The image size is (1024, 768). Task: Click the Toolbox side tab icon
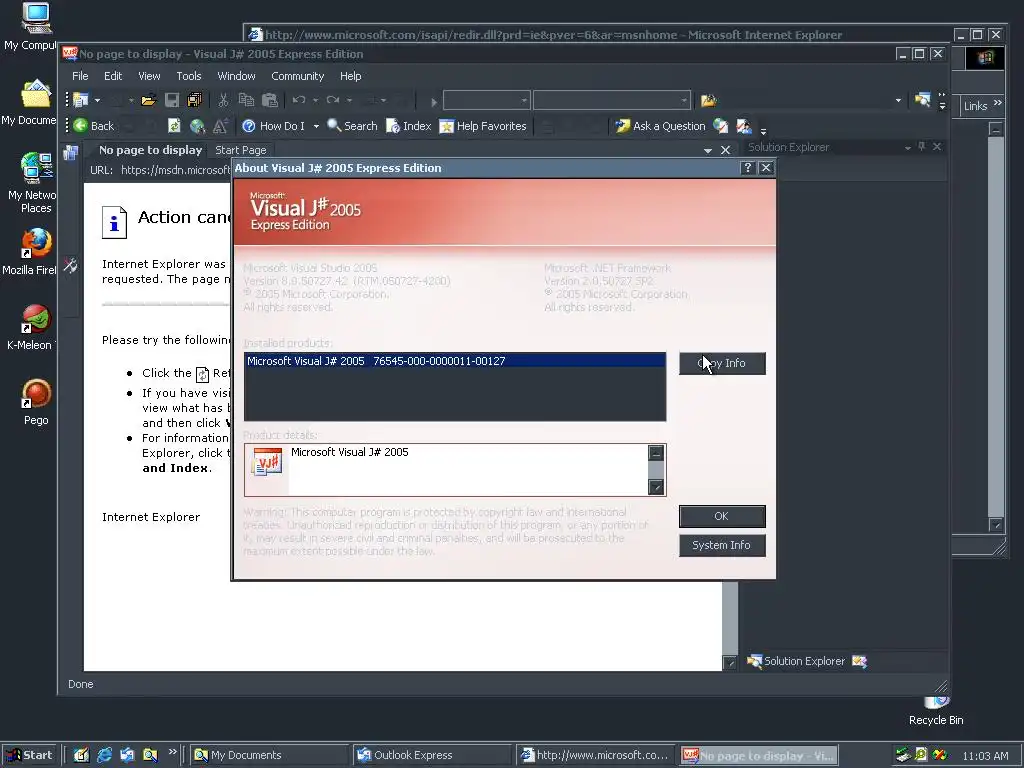coord(71,265)
